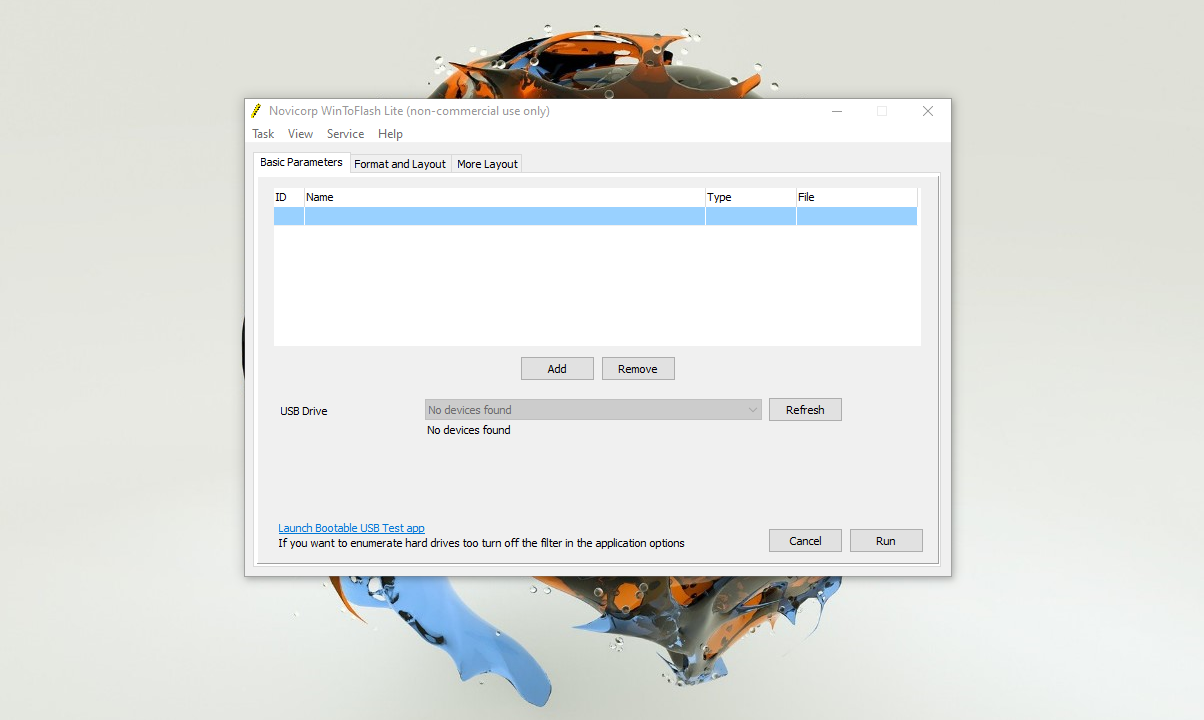Click the 'USB Drive' label
The width and height of the screenshot is (1204, 720).
coord(304,411)
